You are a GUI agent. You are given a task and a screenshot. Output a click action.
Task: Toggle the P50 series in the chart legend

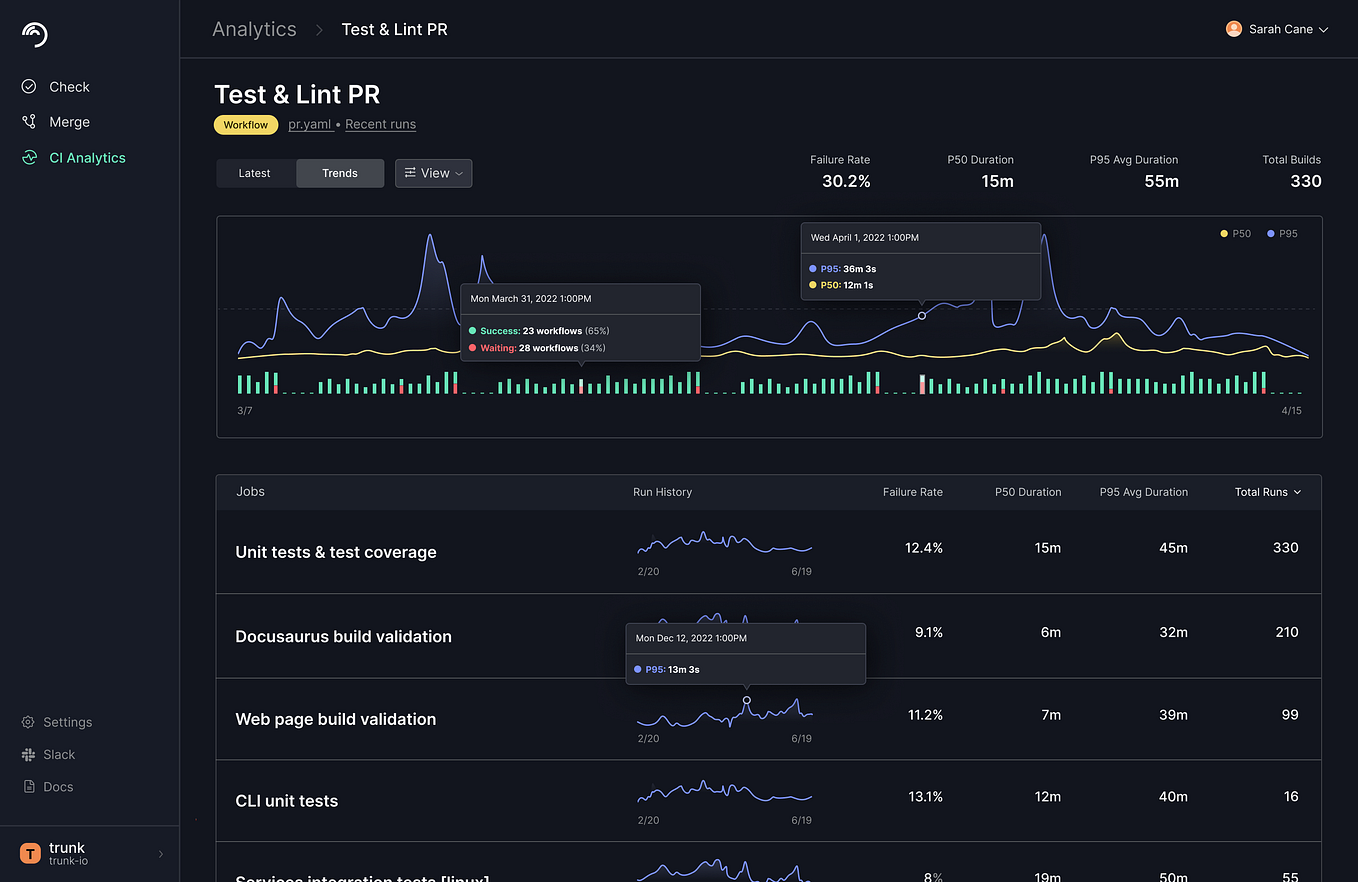coord(1235,233)
